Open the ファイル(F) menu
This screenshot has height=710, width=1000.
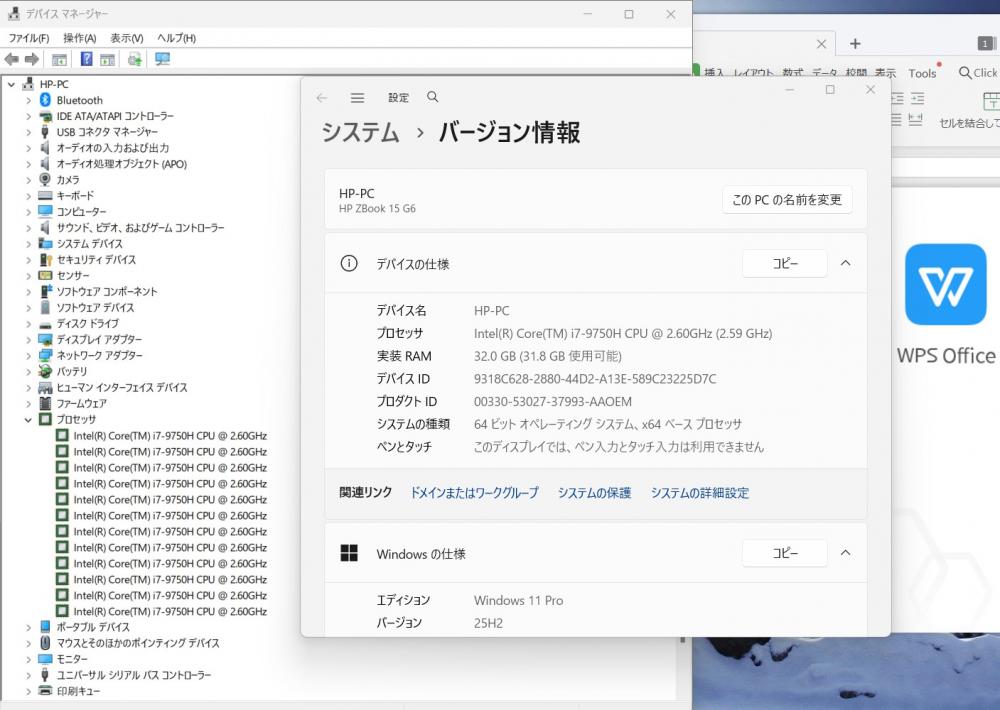pyautogui.click(x=29, y=38)
